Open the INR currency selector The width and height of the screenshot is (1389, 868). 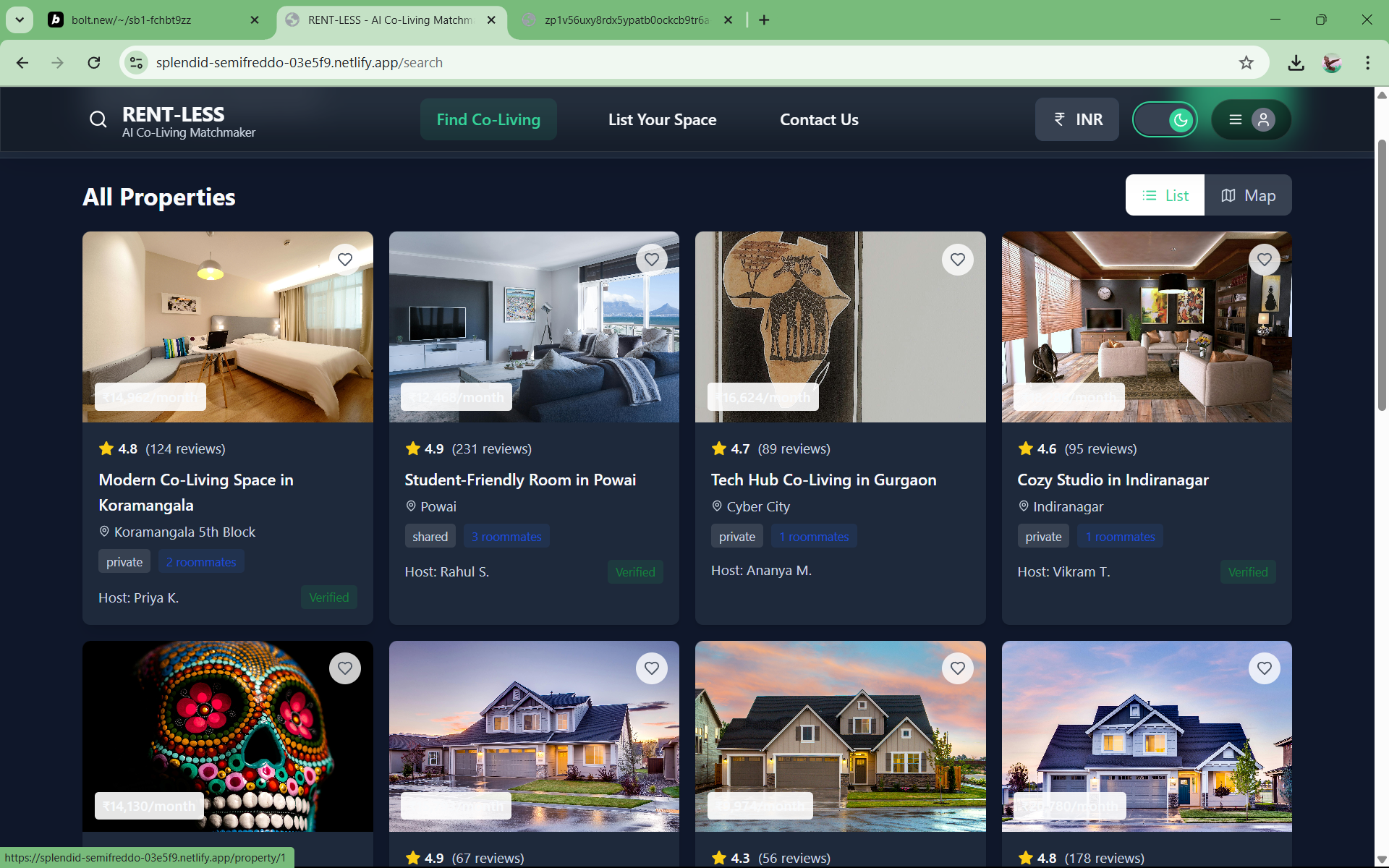(1076, 119)
